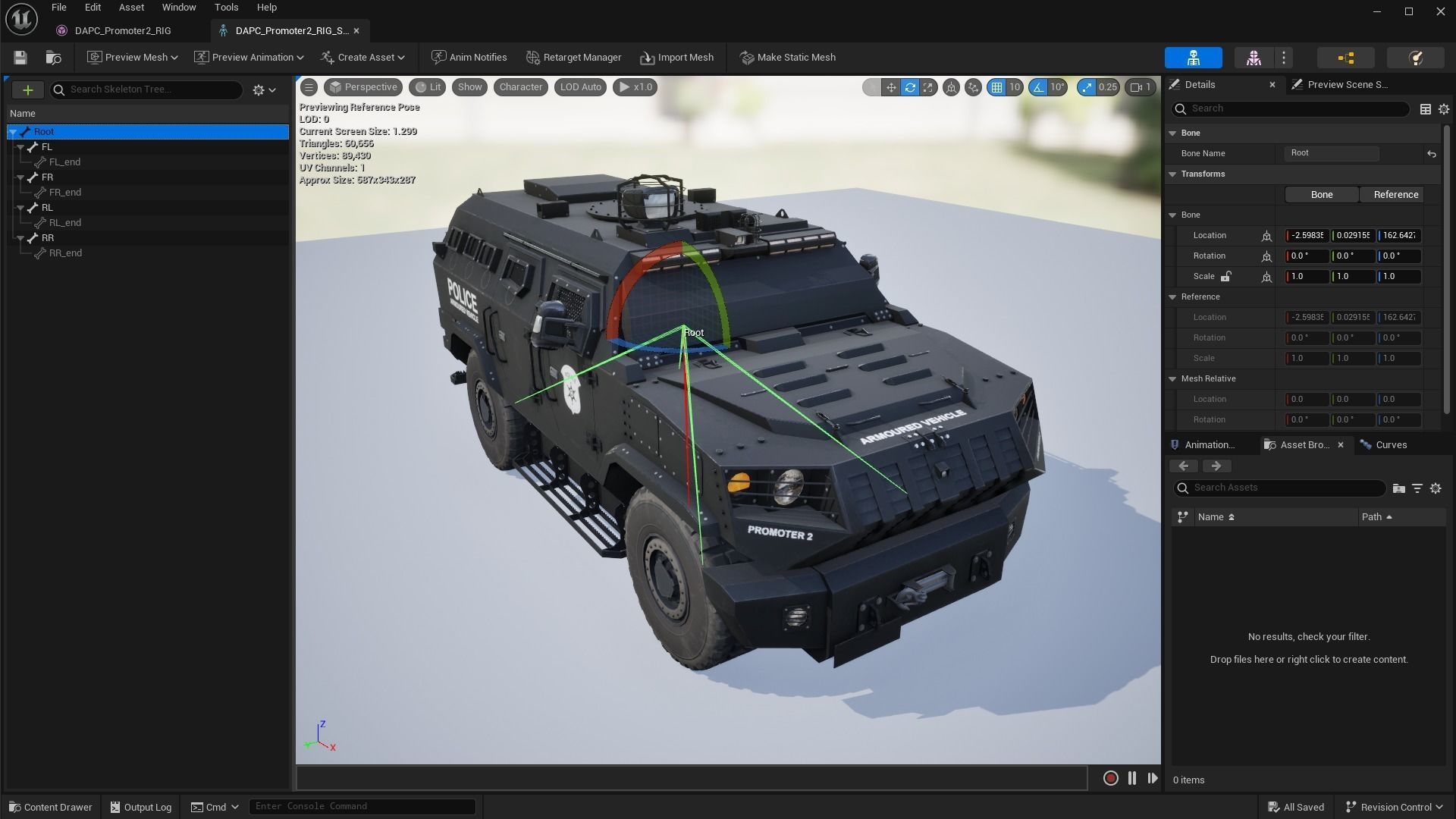Viewport: 1456px width, 819px height.
Task: Open the viewport hamburger options menu
Action: [x=309, y=87]
